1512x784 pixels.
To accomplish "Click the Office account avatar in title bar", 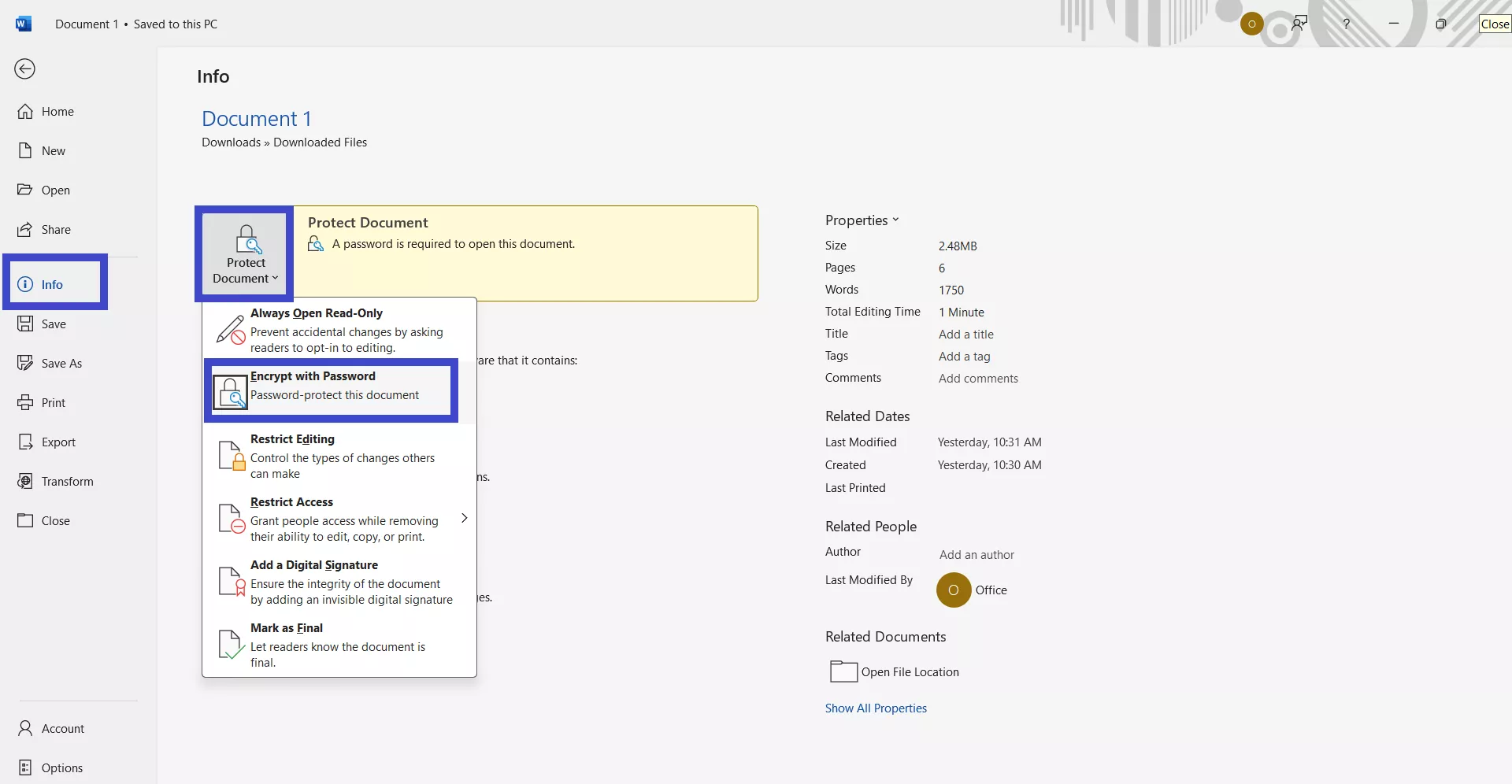I will pos(1251,24).
